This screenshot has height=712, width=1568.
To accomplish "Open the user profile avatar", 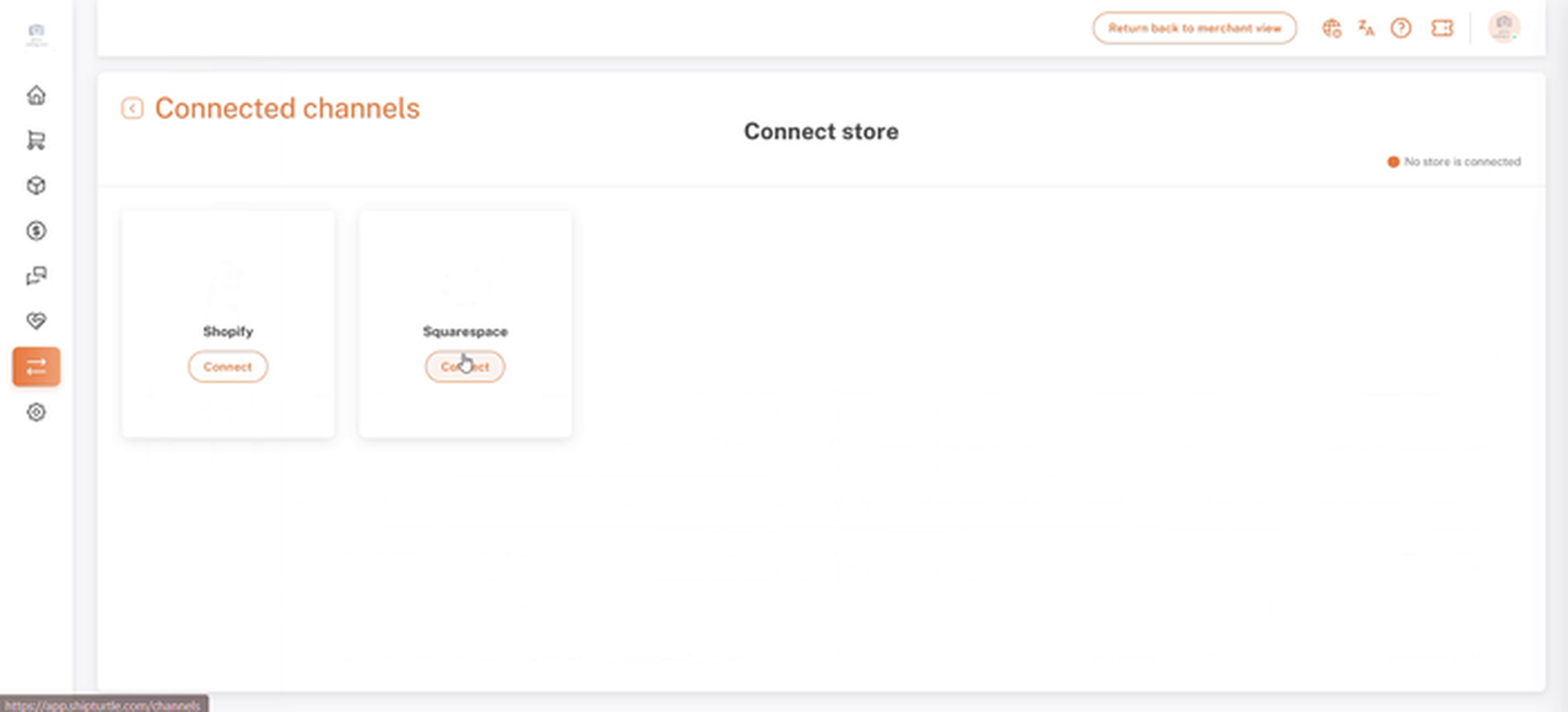I will (1504, 27).
